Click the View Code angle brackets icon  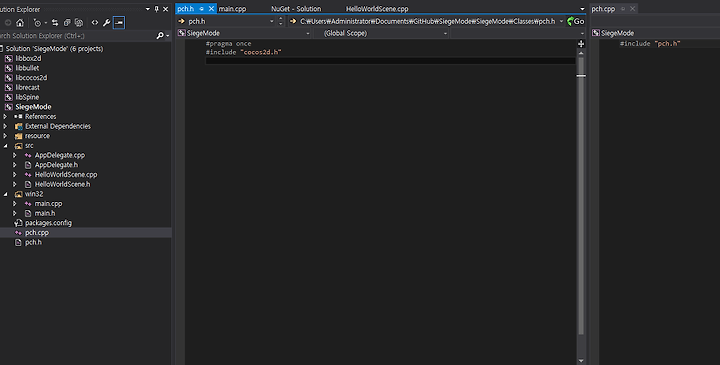click(x=95, y=22)
